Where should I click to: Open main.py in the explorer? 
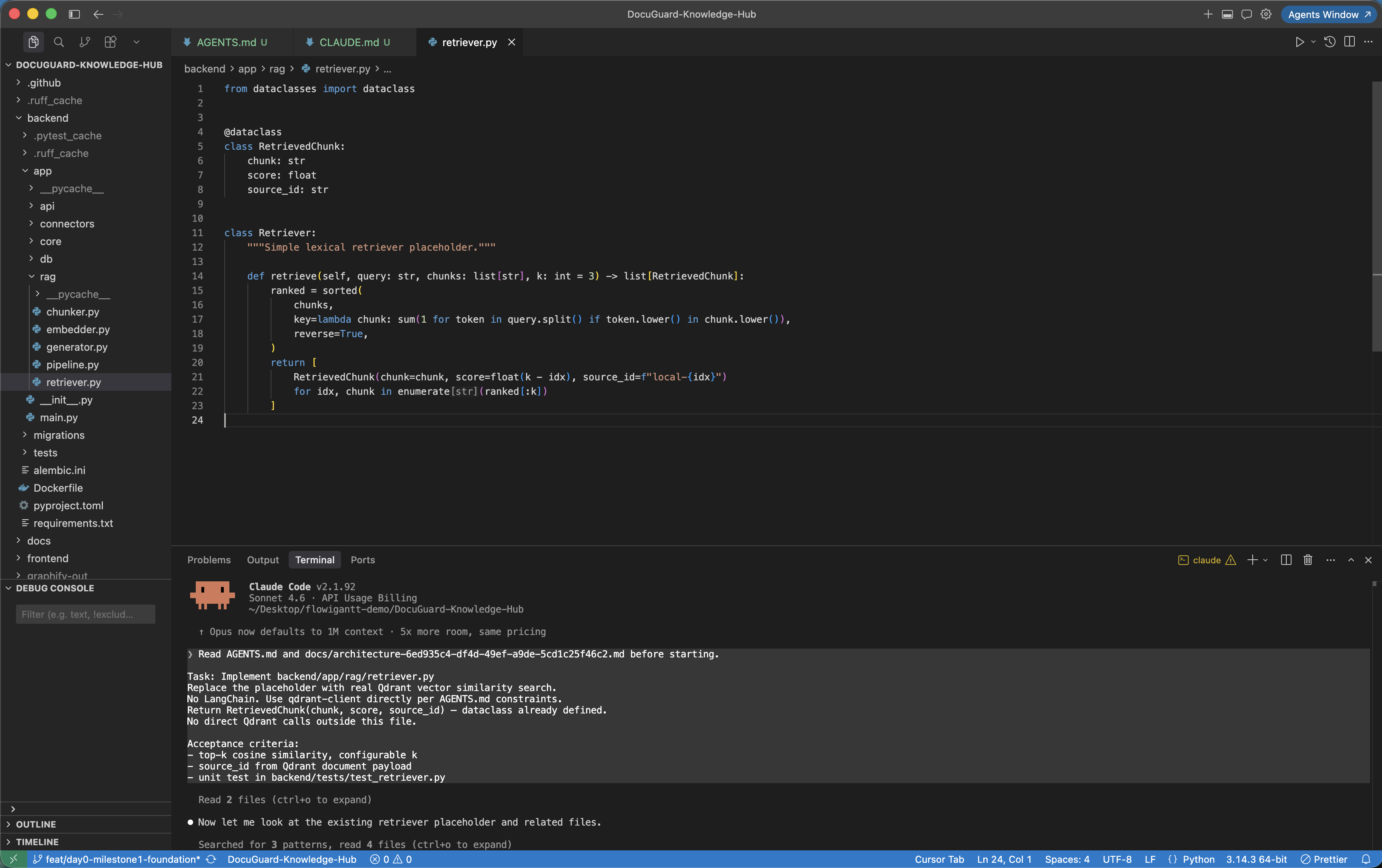(x=86, y=417)
